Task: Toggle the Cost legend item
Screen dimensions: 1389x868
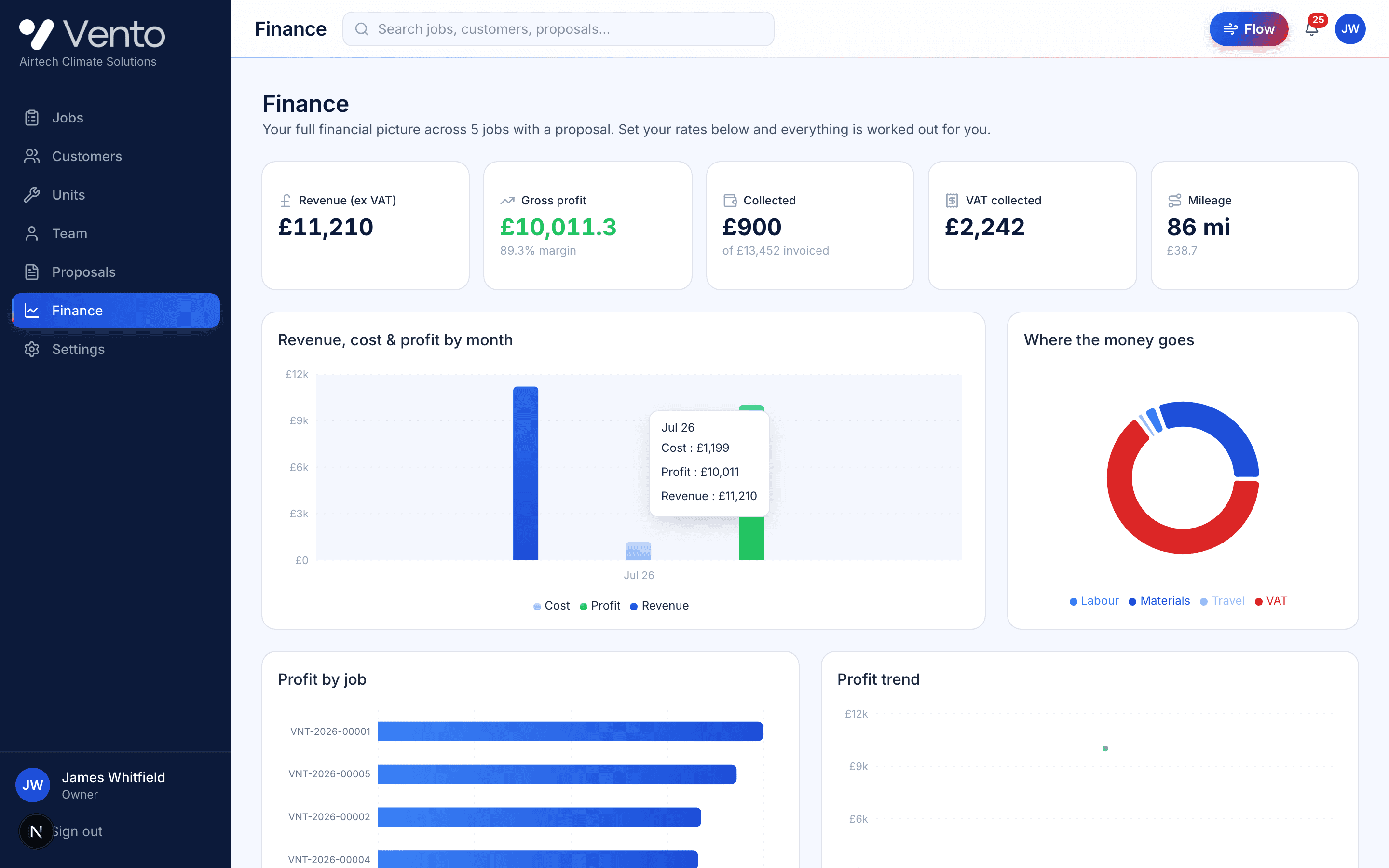Action: (551, 606)
